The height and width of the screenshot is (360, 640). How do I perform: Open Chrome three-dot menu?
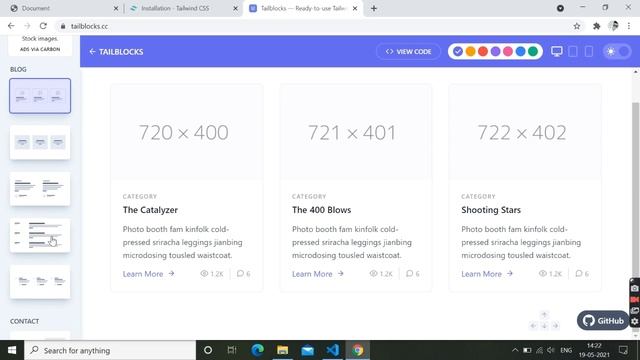click(x=629, y=26)
